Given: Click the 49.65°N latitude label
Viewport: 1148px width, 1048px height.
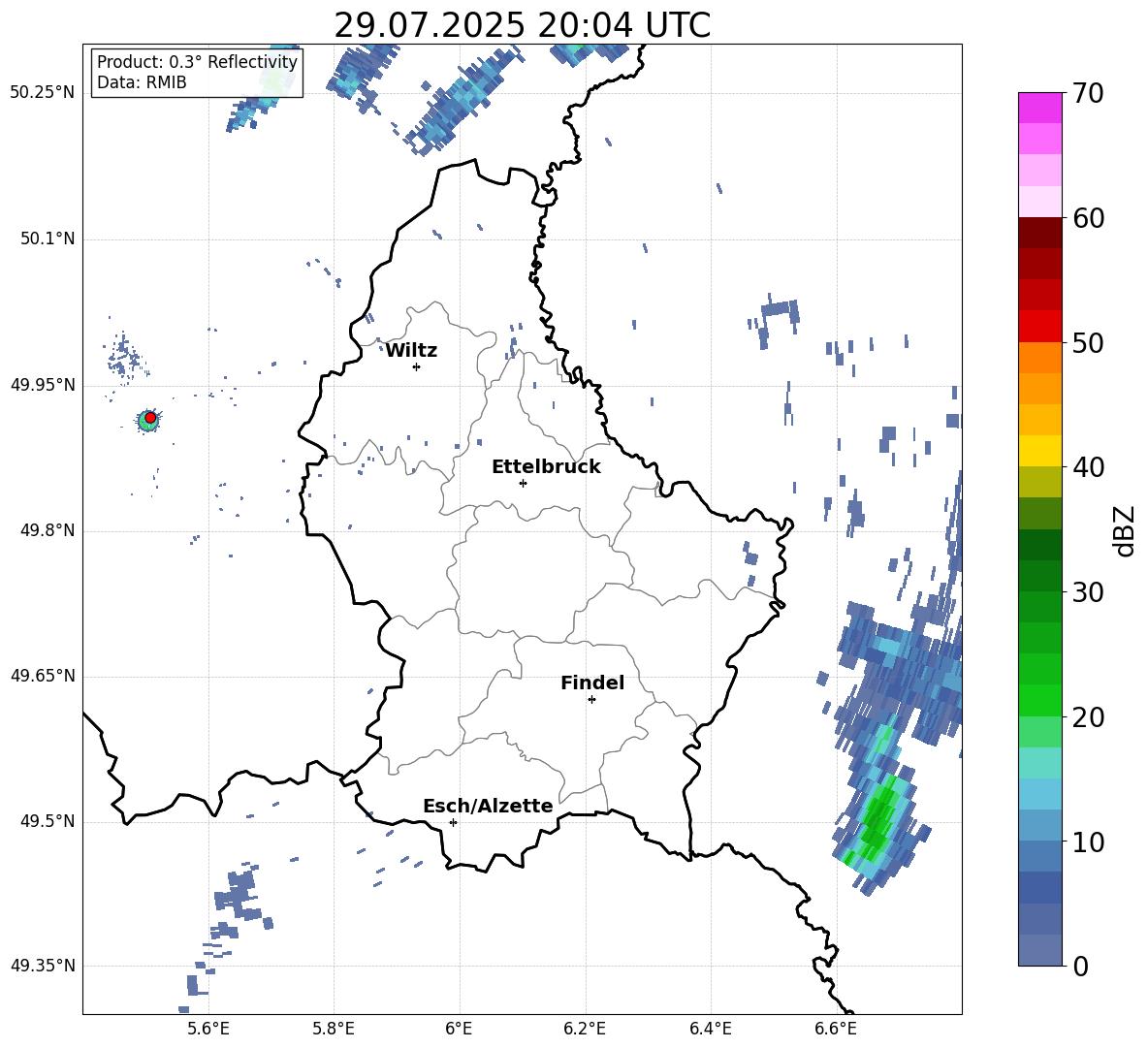Looking at the screenshot, I should click(43, 676).
